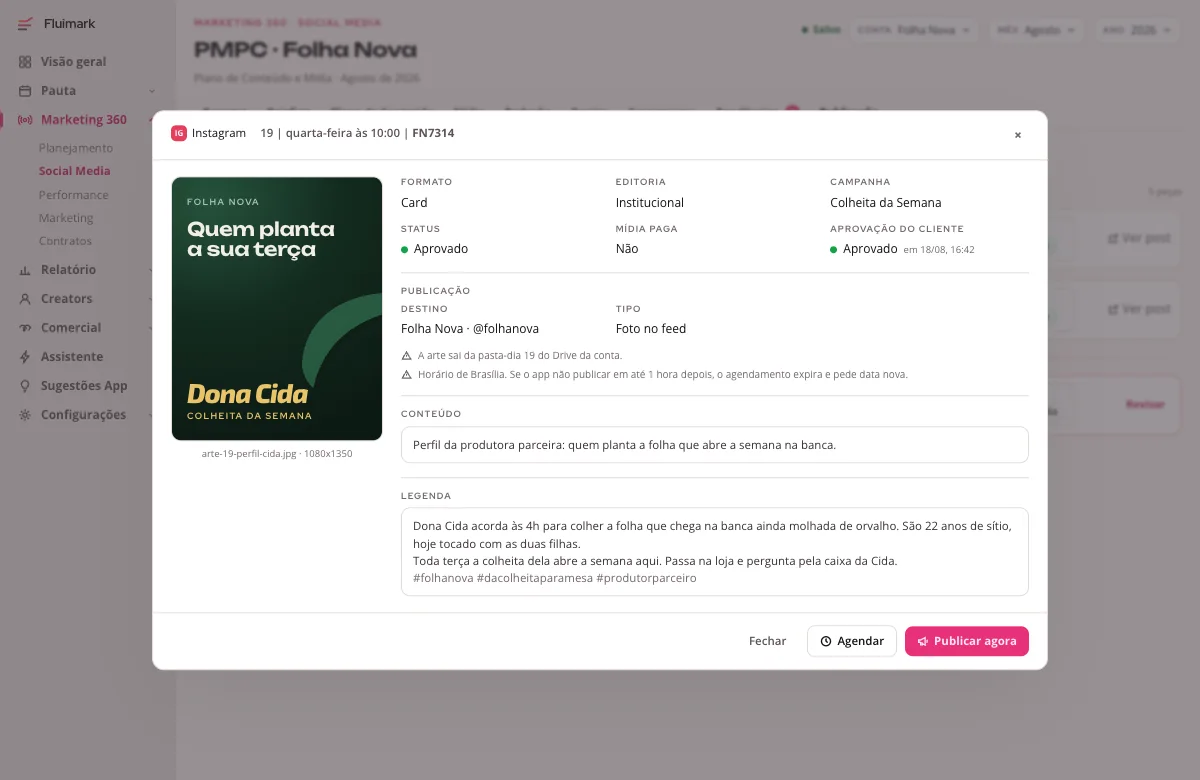Viewport: 1200px width, 780px height.
Task: Click the Creators person icon
Action: click(25, 298)
